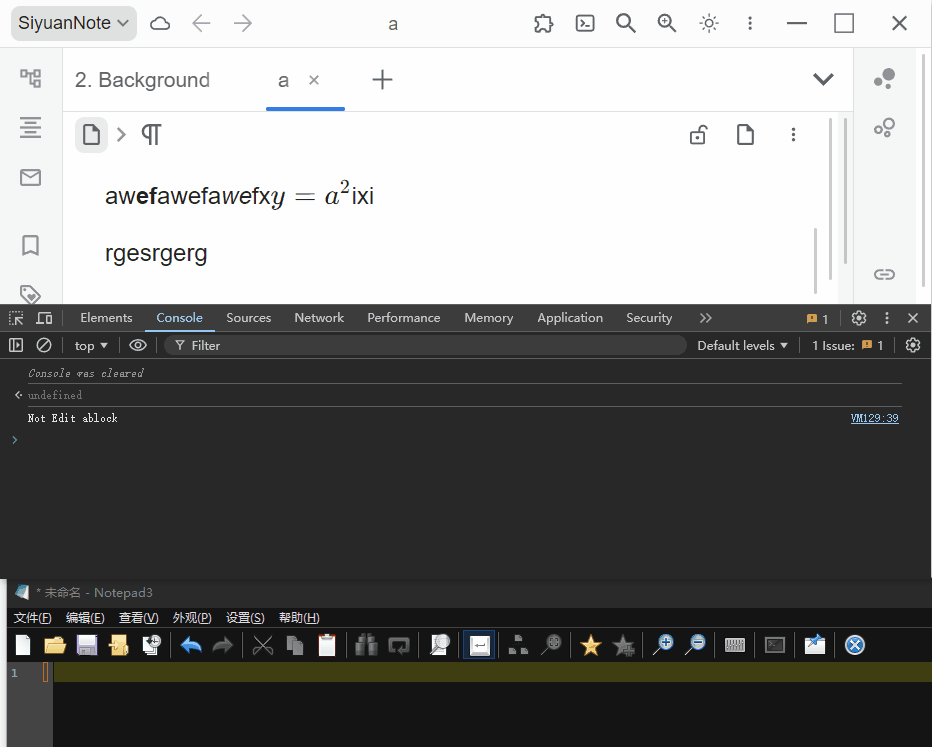Open the 查看(V) menu in Notepad3
Image resolution: width=932 pixels, height=747 pixels.
coord(138,617)
